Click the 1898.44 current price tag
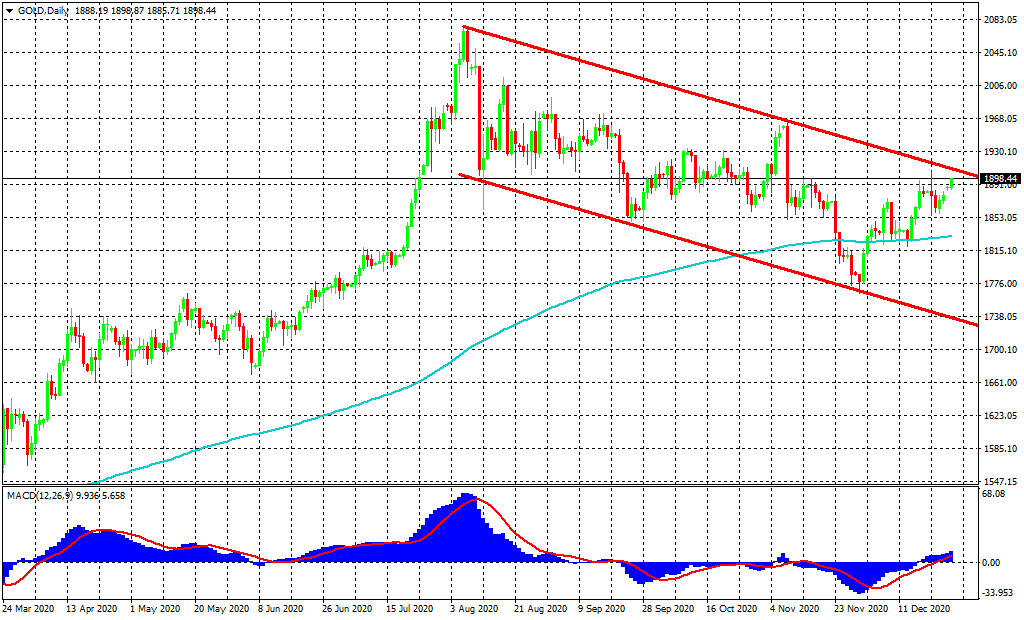This screenshot has width=1024, height=620. click(1000, 179)
